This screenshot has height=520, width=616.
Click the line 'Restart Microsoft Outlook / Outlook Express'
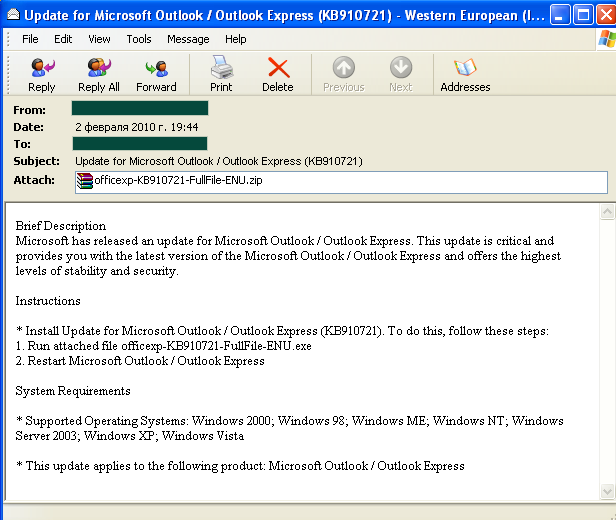pyautogui.click(x=140, y=361)
